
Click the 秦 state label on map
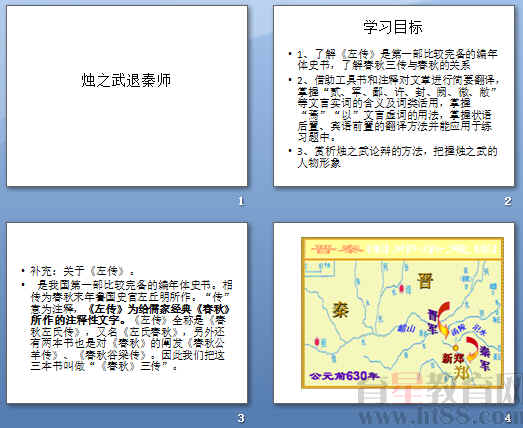click(x=341, y=310)
